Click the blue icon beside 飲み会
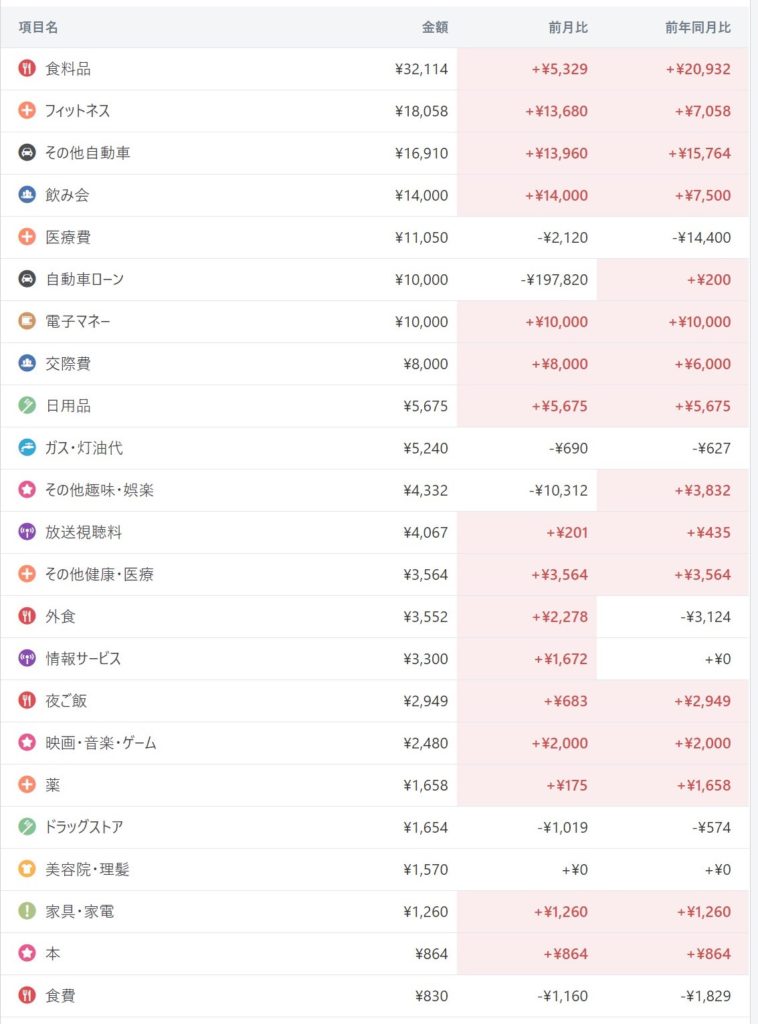758x1024 pixels. point(27,195)
